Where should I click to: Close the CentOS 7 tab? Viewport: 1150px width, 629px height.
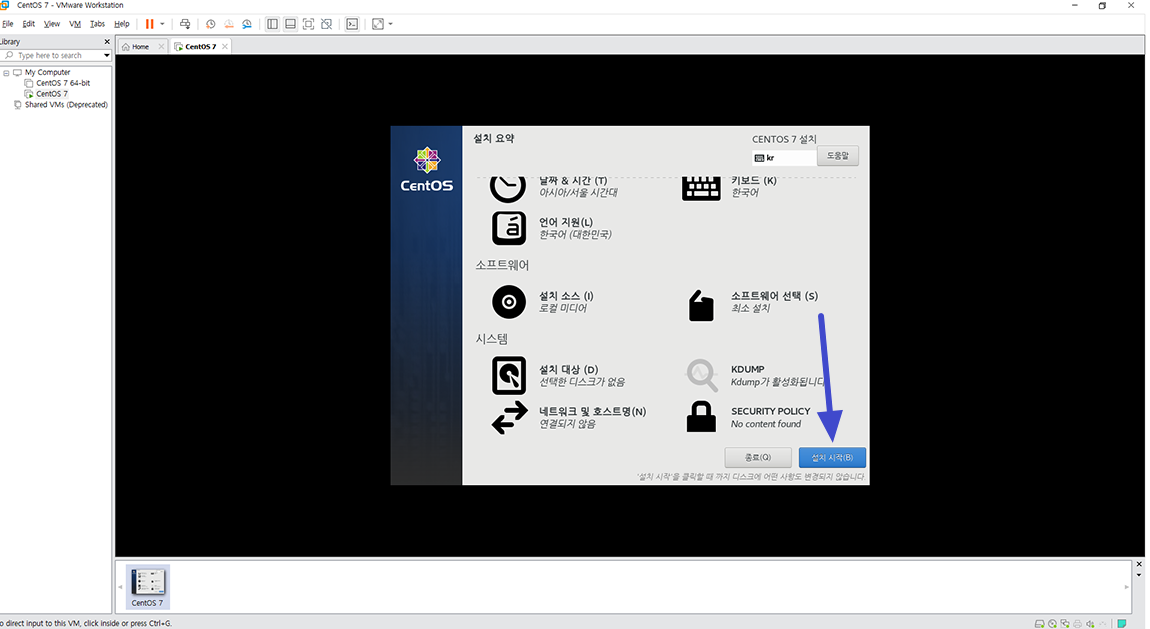pos(225,46)
